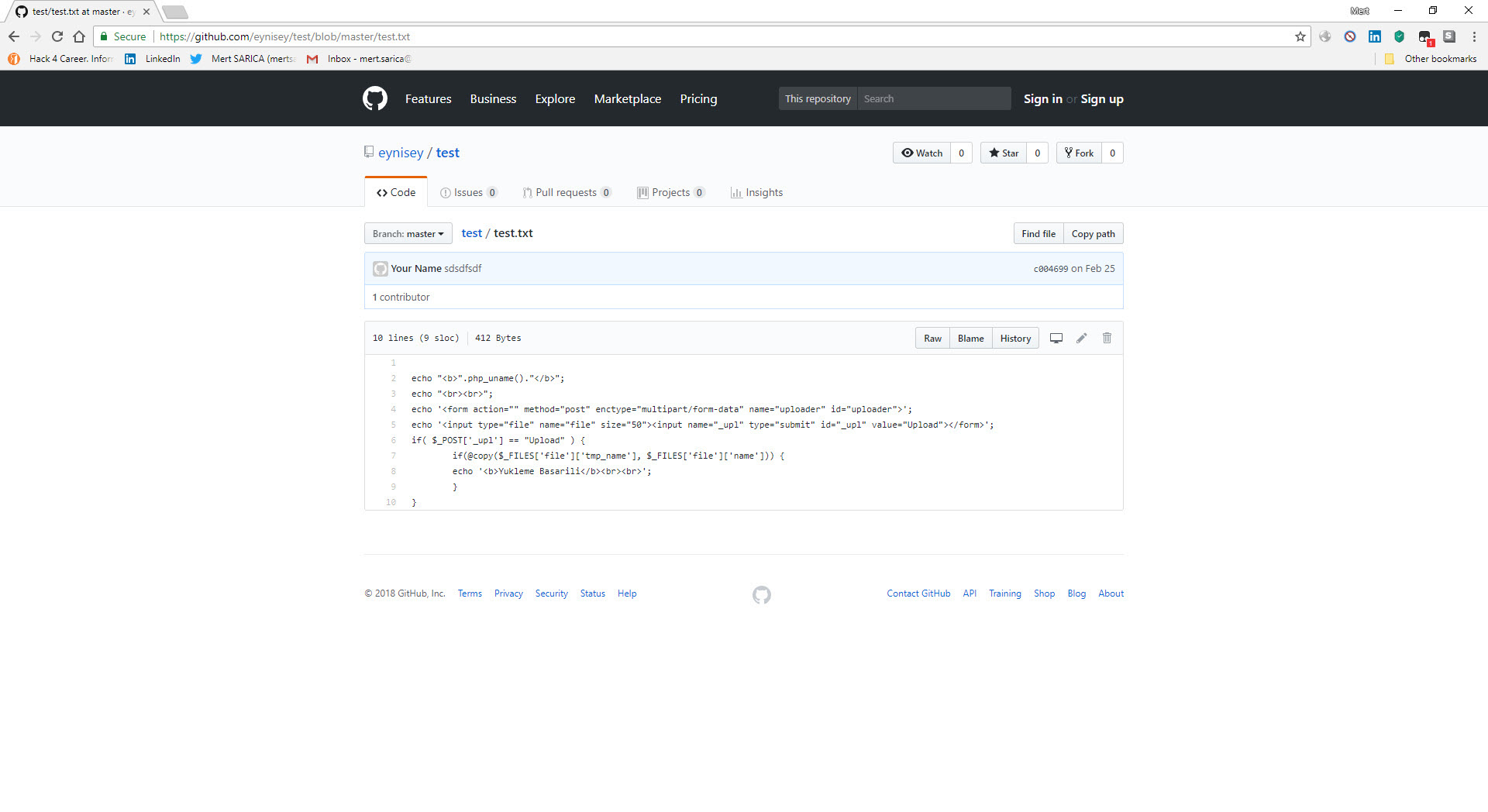Viewport: 1488px width, 812px height.
Task: Click the Raw button
Action: click(932, 338)
